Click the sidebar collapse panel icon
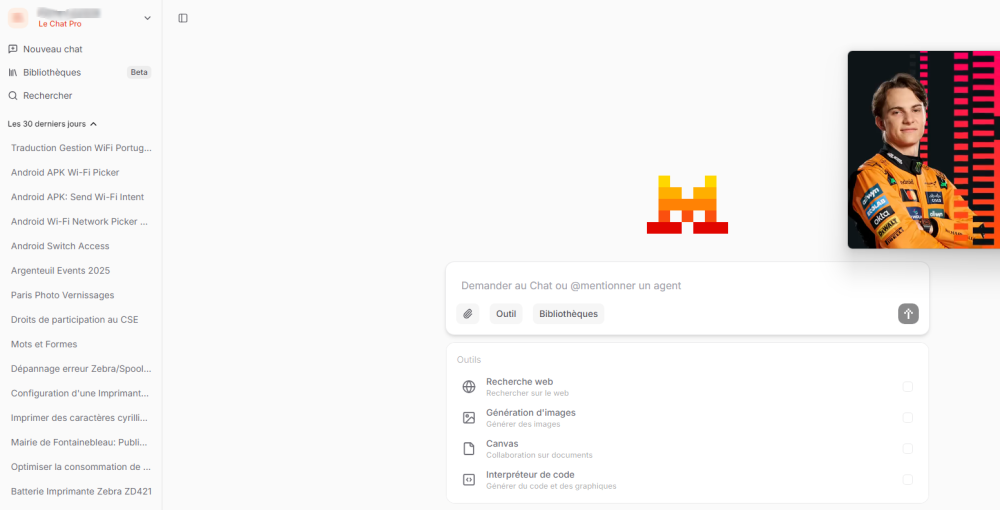 tap(183, 18)
